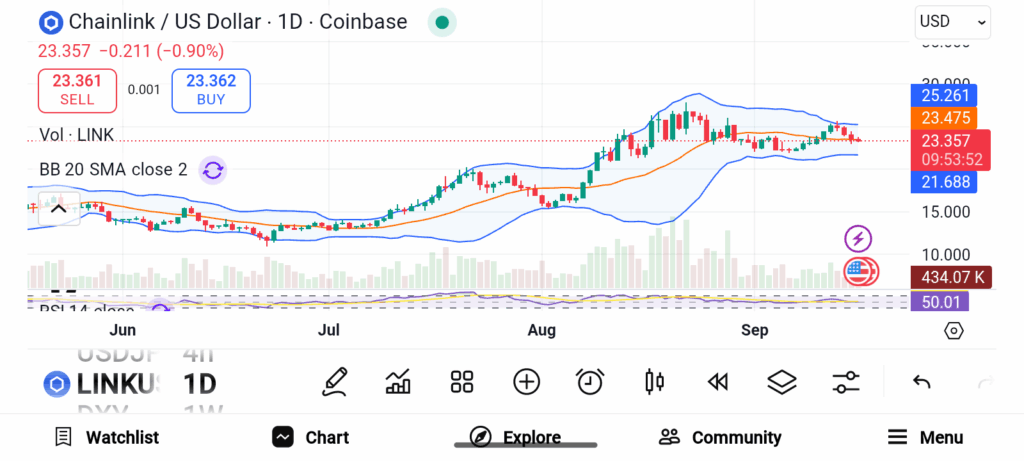This screenshot has width=1024, height=461.
Task: Open the USD currency dropdown
Action: click(x=953, y=22)
